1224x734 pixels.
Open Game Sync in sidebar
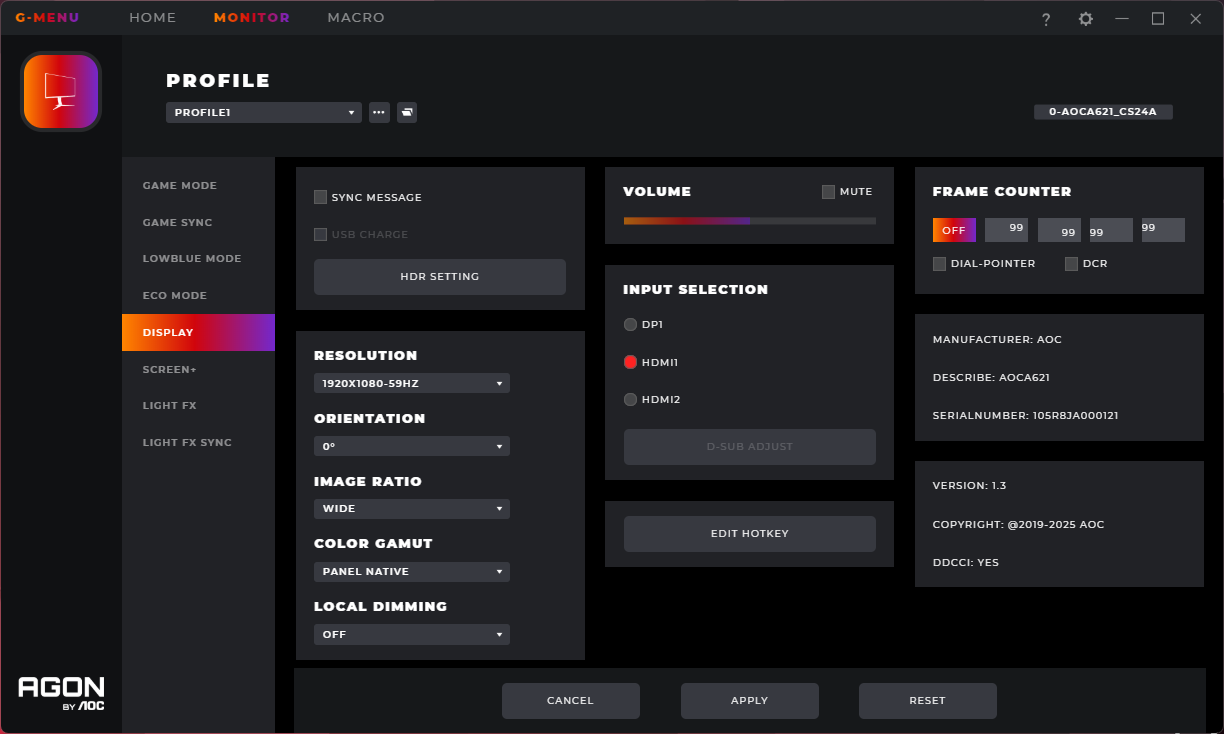tap(198, 222)
